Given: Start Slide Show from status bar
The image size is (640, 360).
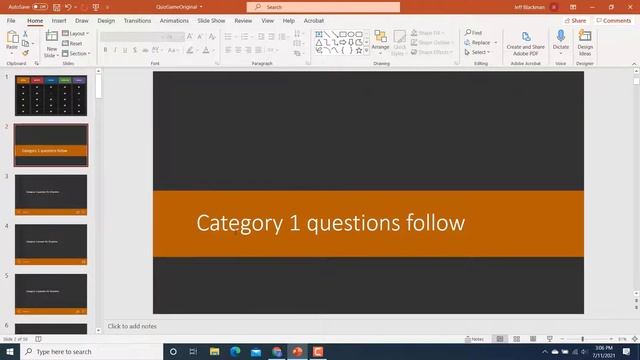Looking at the screenshot, I should (x=550, y=339).
